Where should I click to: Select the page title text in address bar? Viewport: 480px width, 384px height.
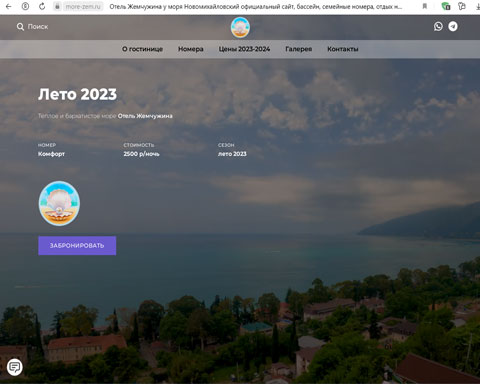point(256,7)
